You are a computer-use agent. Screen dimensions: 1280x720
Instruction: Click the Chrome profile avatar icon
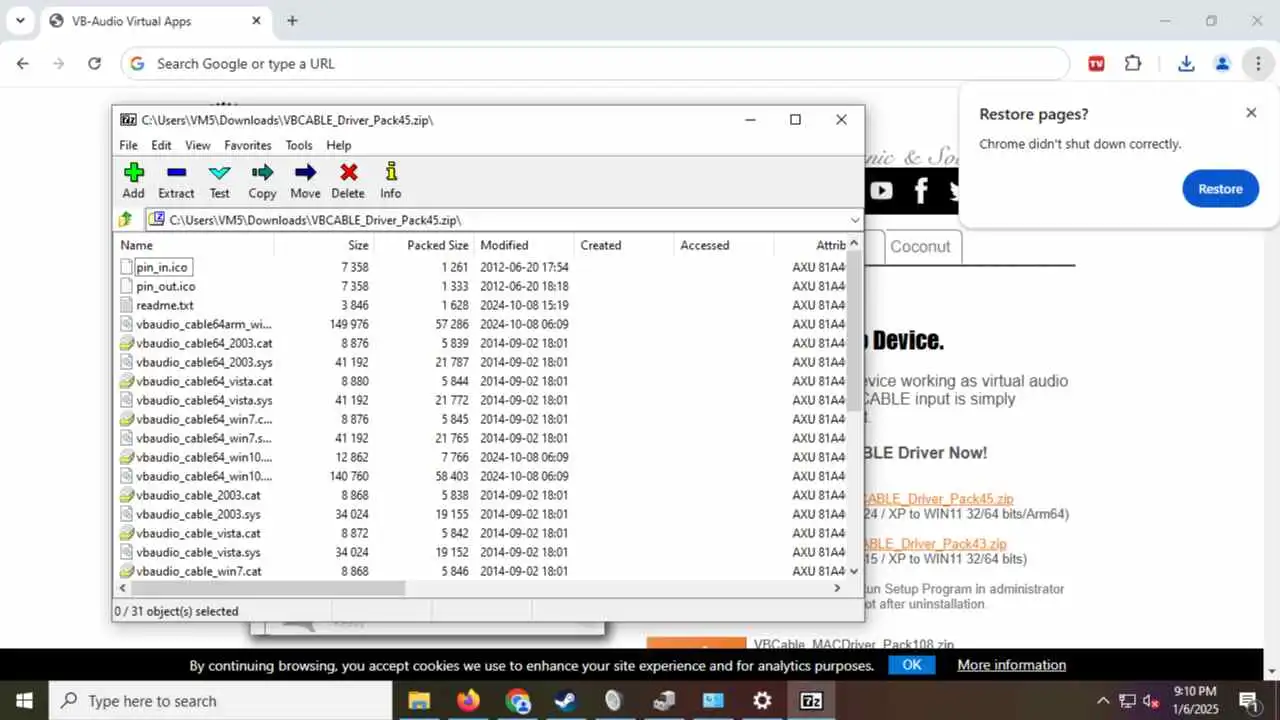(1222, 64)
